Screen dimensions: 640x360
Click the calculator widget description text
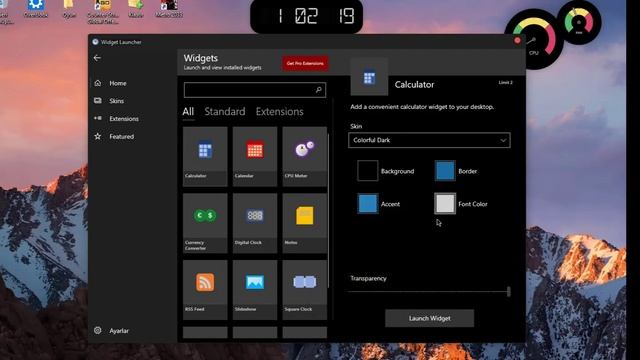pyautogui.click(x=422, y=107)
